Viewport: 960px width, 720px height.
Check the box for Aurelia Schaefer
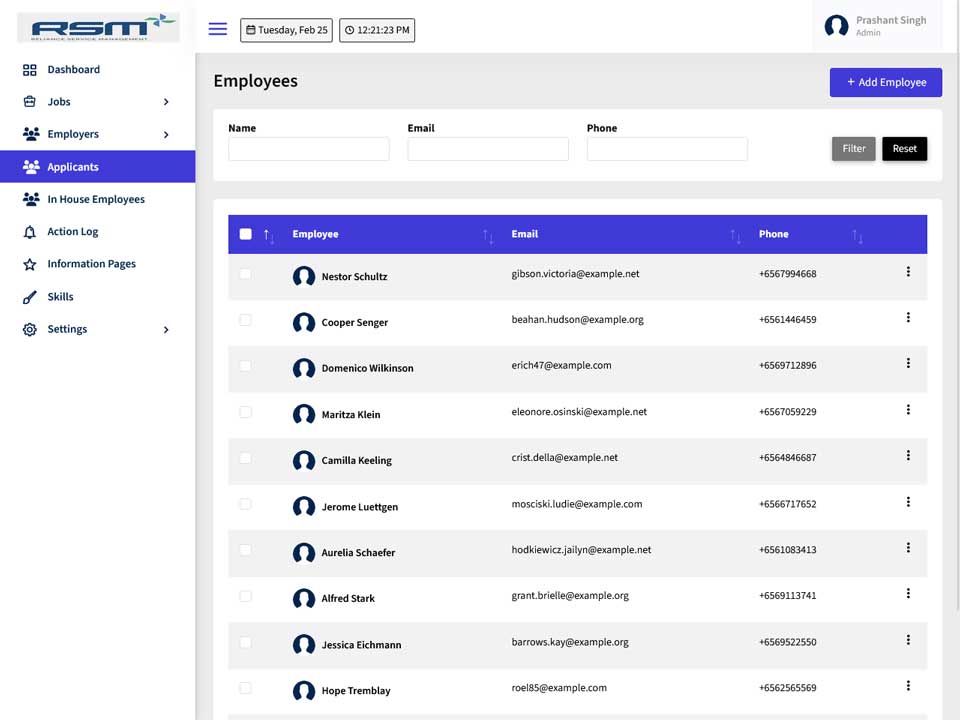[x=246, y=550]
